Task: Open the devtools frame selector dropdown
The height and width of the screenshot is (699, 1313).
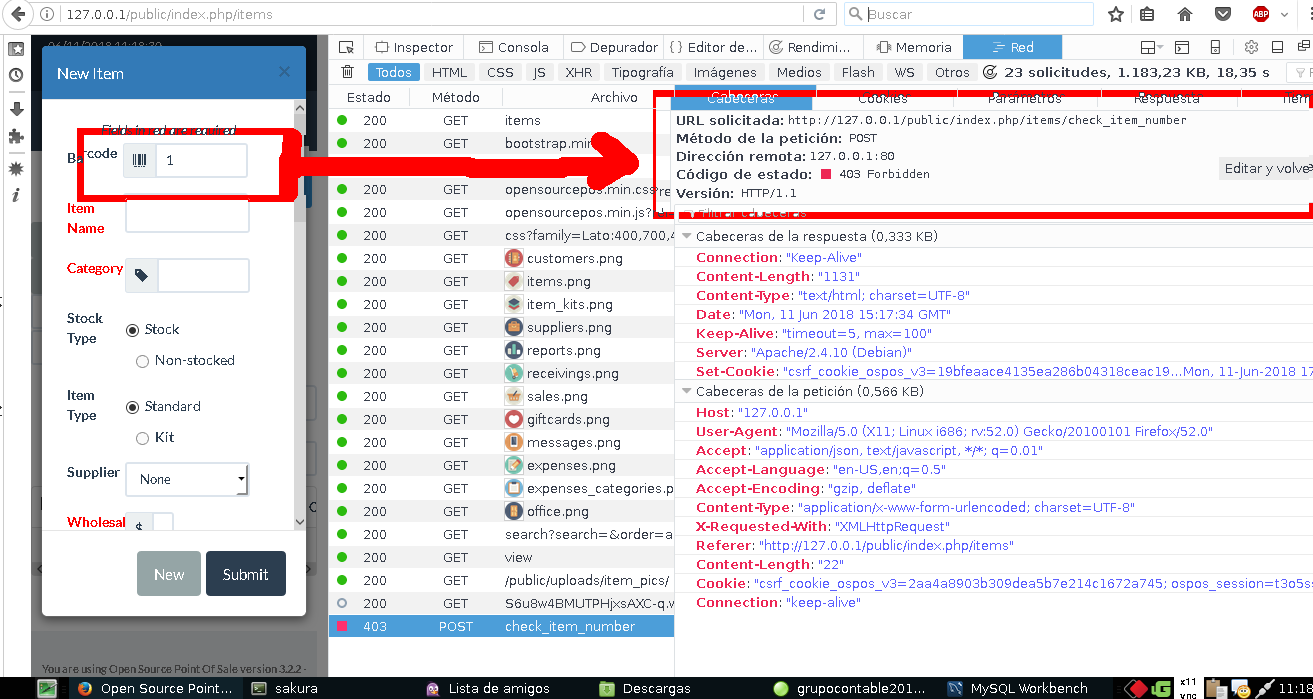Action: point(1154,47)
